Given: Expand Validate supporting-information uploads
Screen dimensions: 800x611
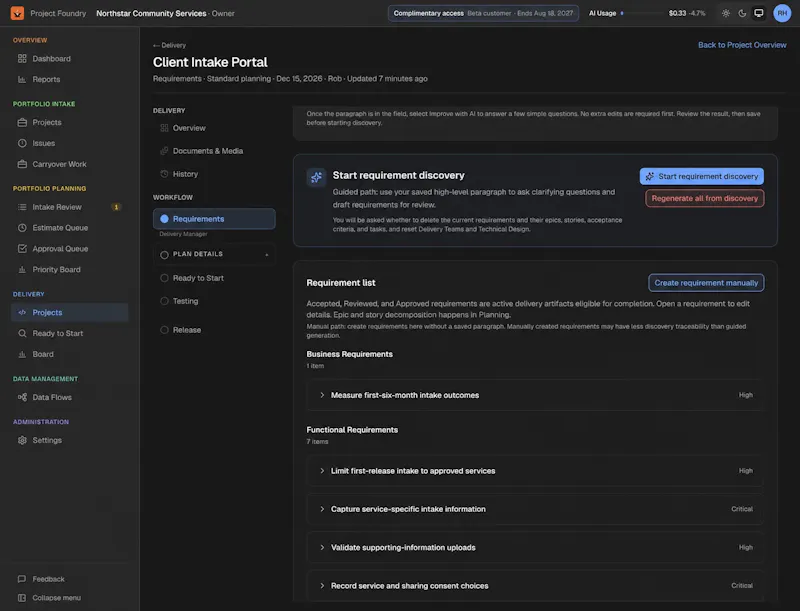Looking at the screenshot, I should (x=535, y=547).
